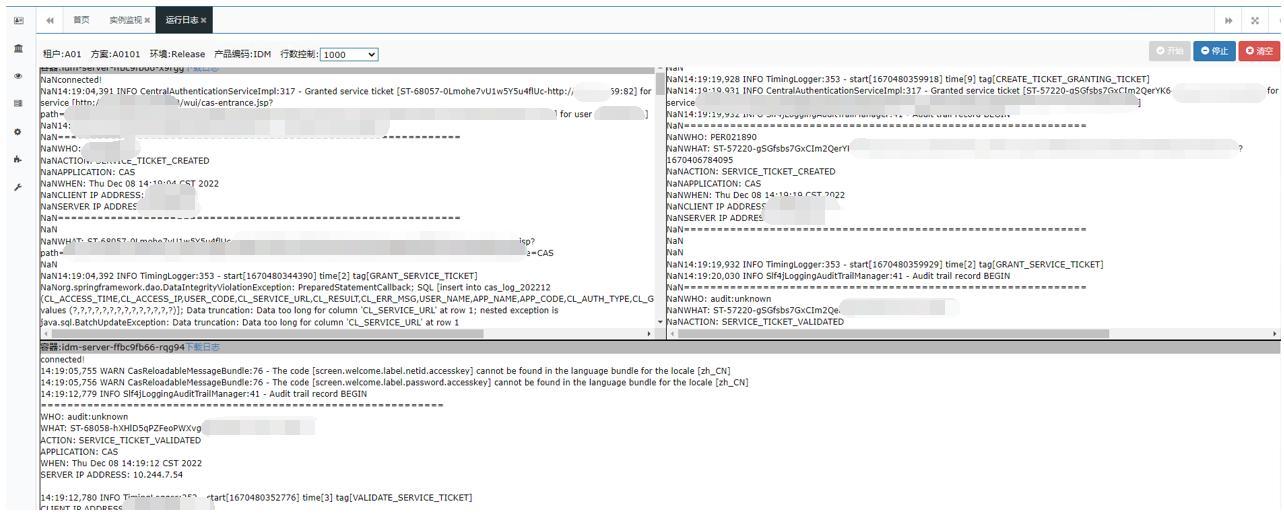Screen dimensions: 1284x516
Task: Click the 方案:A0101 label
Action: tap(116, 55)
